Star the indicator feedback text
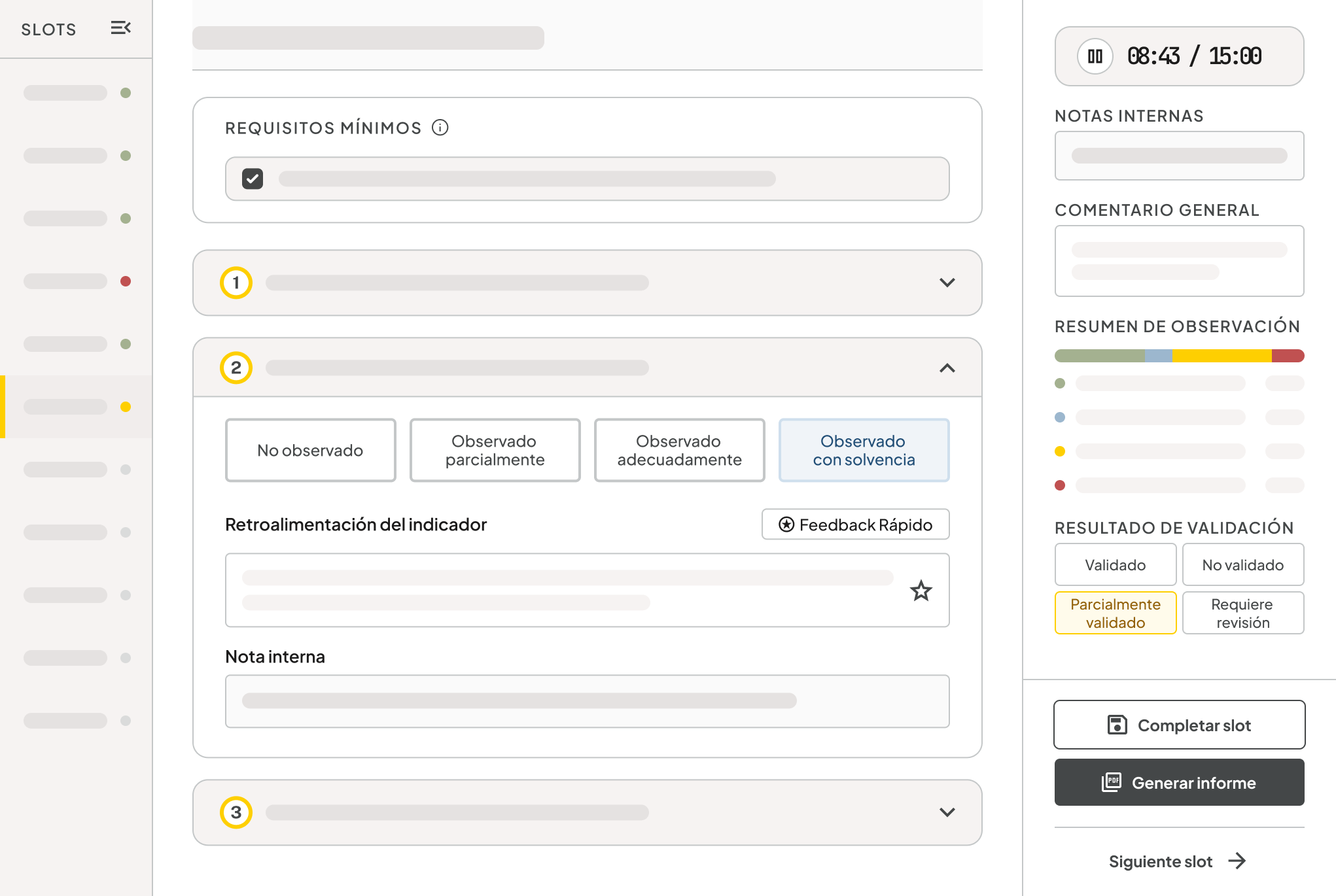Viewport: 1336px width, 896px height. pos(921,591)
